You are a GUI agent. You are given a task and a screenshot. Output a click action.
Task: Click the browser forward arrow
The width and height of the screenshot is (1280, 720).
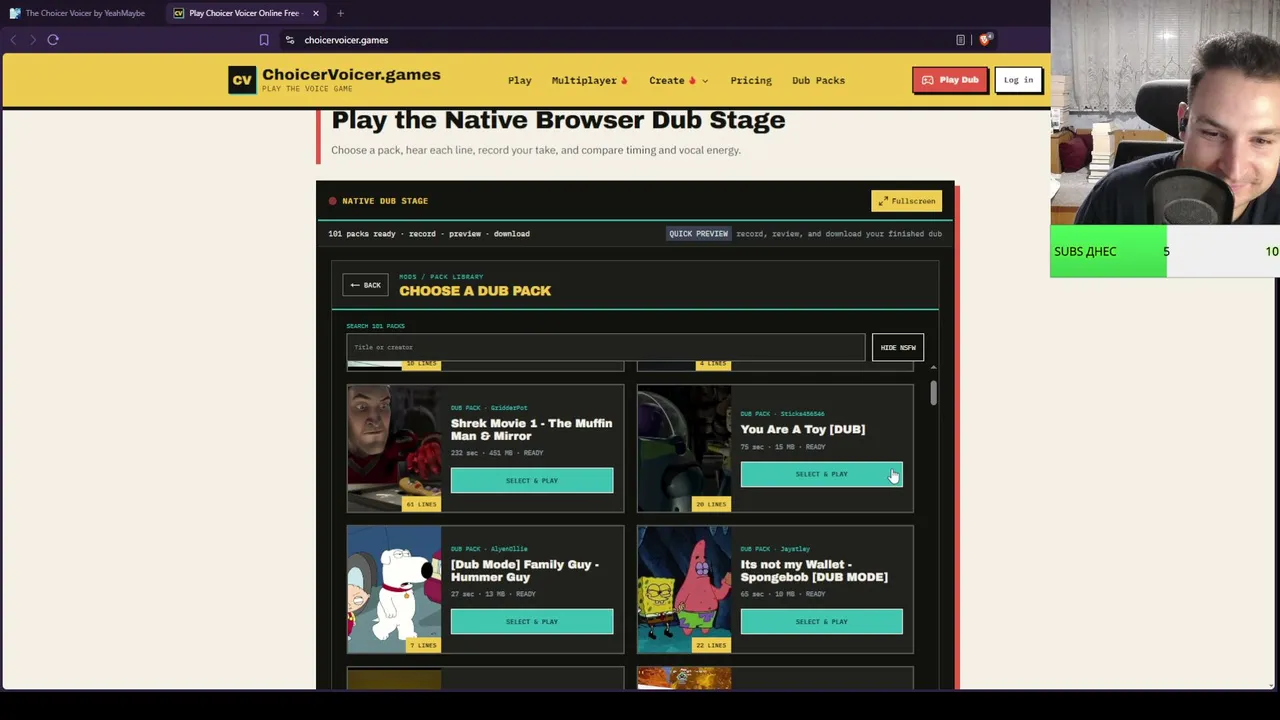[x=32, y=40]
